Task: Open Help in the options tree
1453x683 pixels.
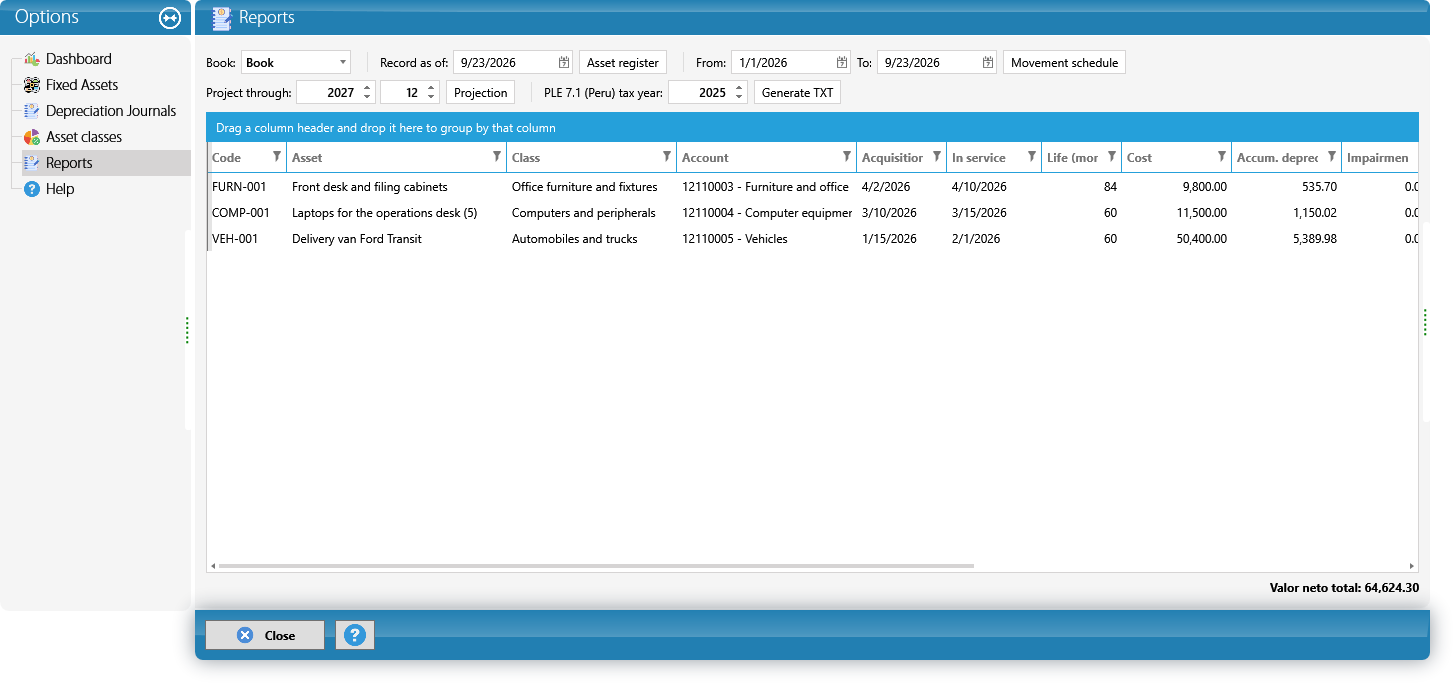Action: coord(60,189)
